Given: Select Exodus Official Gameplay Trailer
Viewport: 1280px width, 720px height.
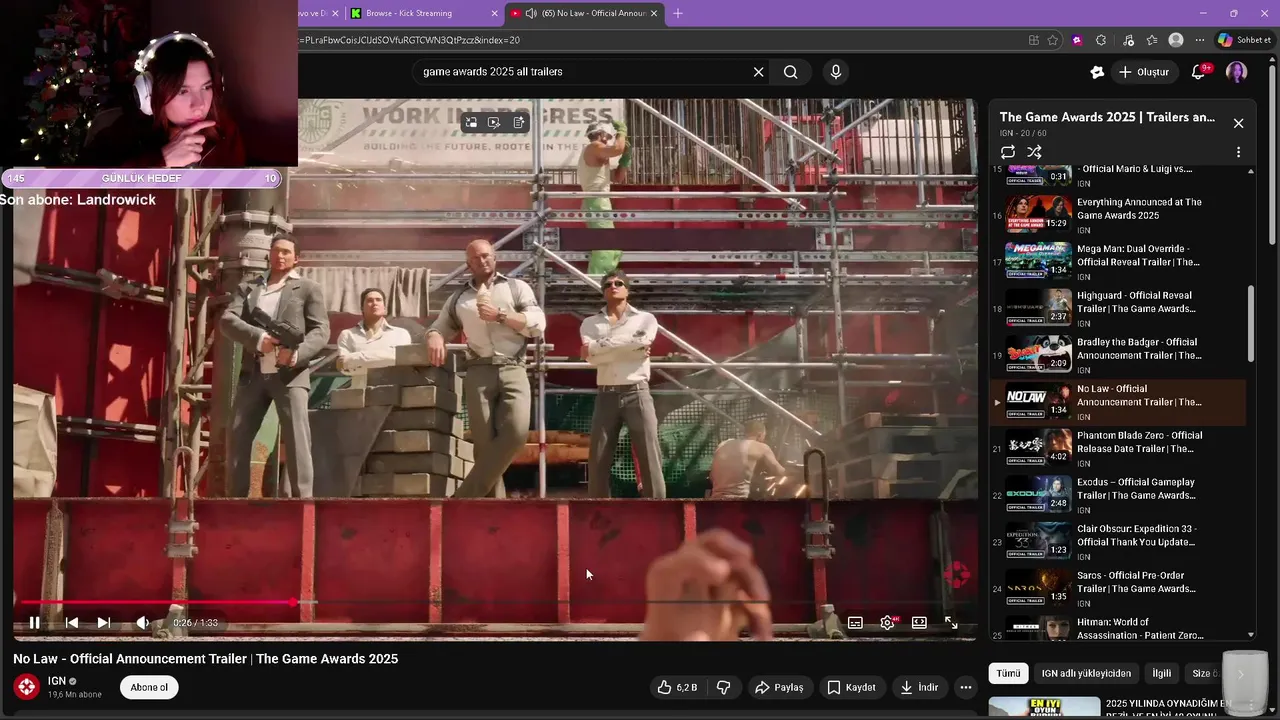Looking at the screenshot, I should pos(1118,495).
